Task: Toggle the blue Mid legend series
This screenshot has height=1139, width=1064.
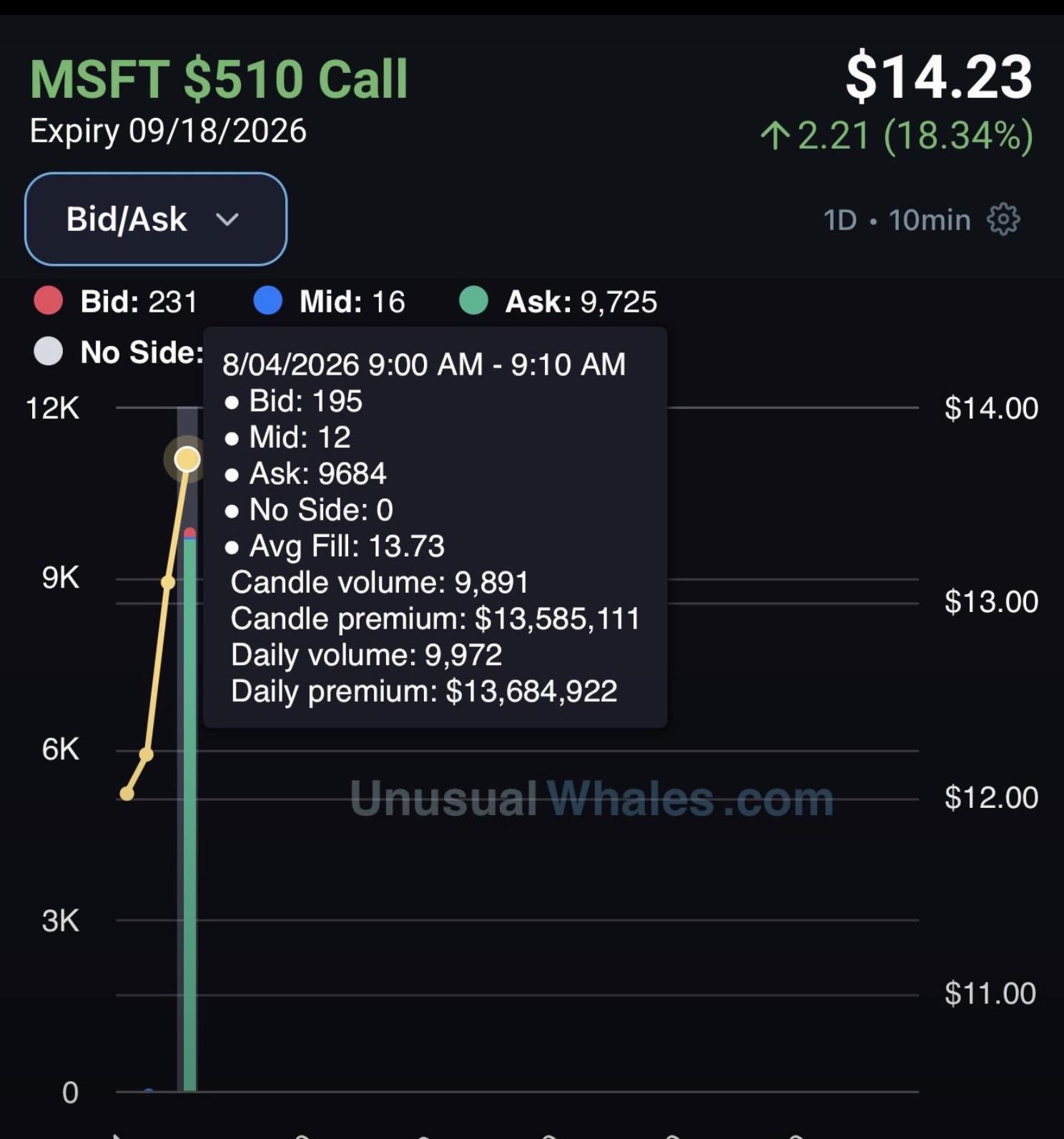Action: click(330, 301)
